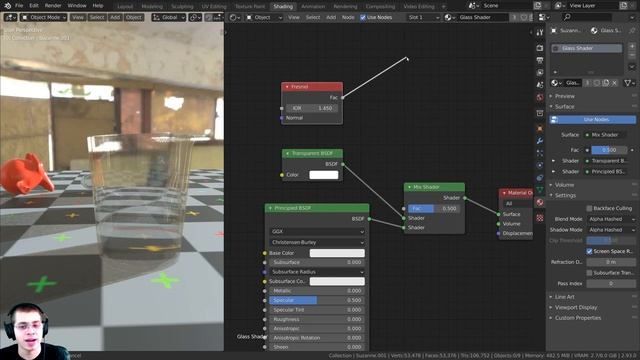Open the World properties tab icon
Viewport: 640px width, 360px height.
click(x=540, y=97)
